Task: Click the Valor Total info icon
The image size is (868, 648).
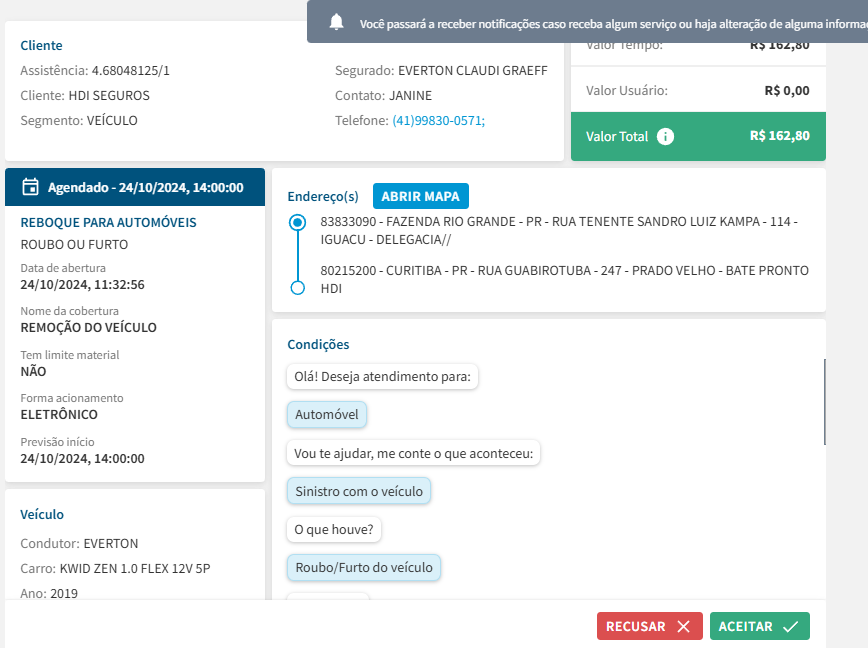Action: 666,136
